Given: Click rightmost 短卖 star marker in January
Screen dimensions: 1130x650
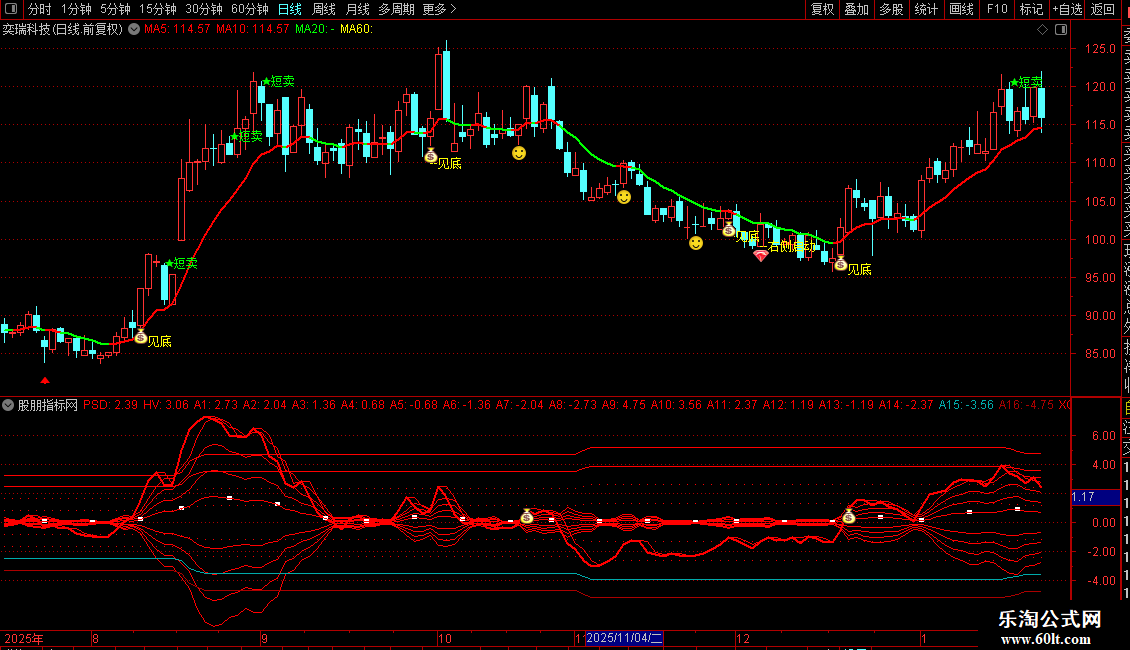Looking at the screenshot, I should pyautogui.click(x=1027, y=83).
